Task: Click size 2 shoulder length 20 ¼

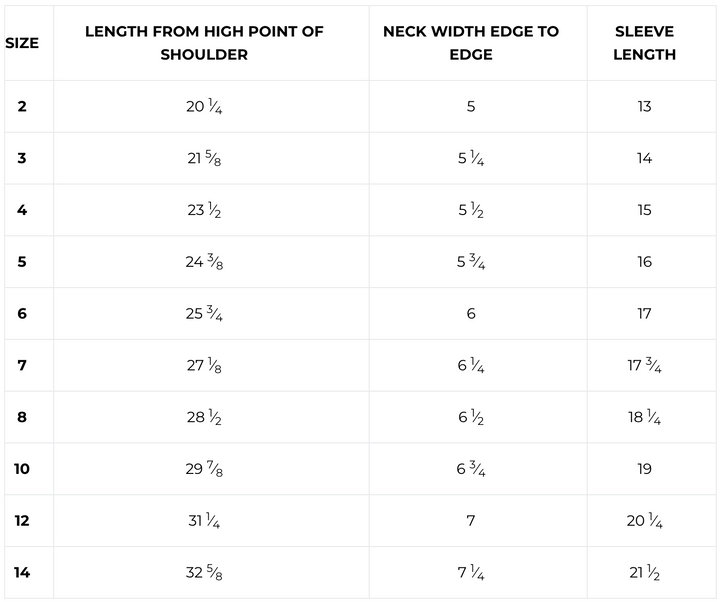Action: [204, 107]
